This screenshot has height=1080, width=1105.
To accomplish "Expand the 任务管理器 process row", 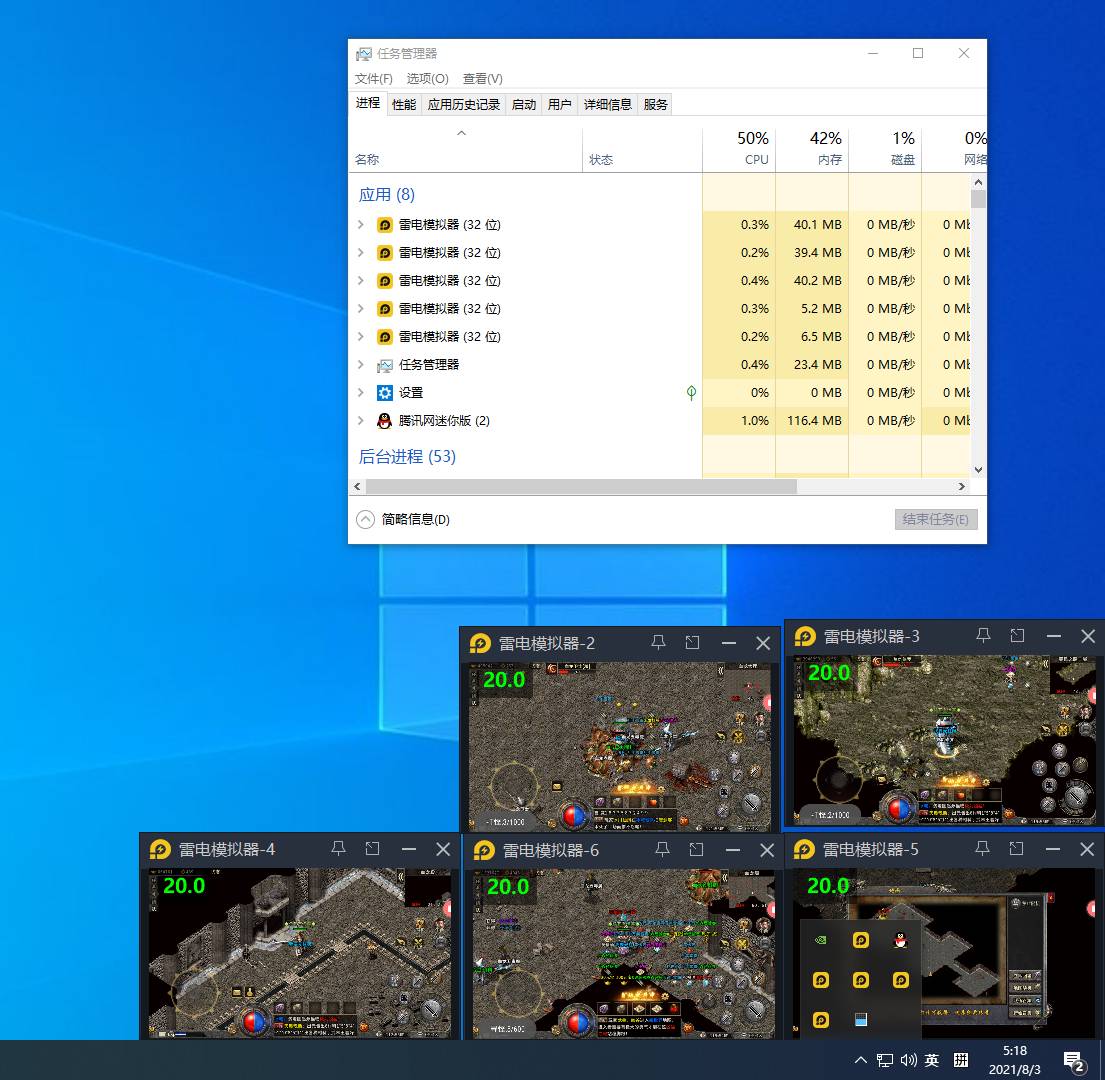I will pyautogui.click(x=361, y=365).
